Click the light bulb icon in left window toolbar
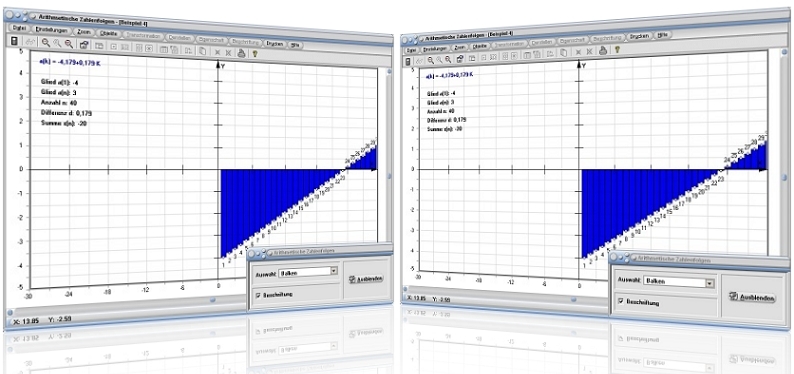 [x=255, y=53]
